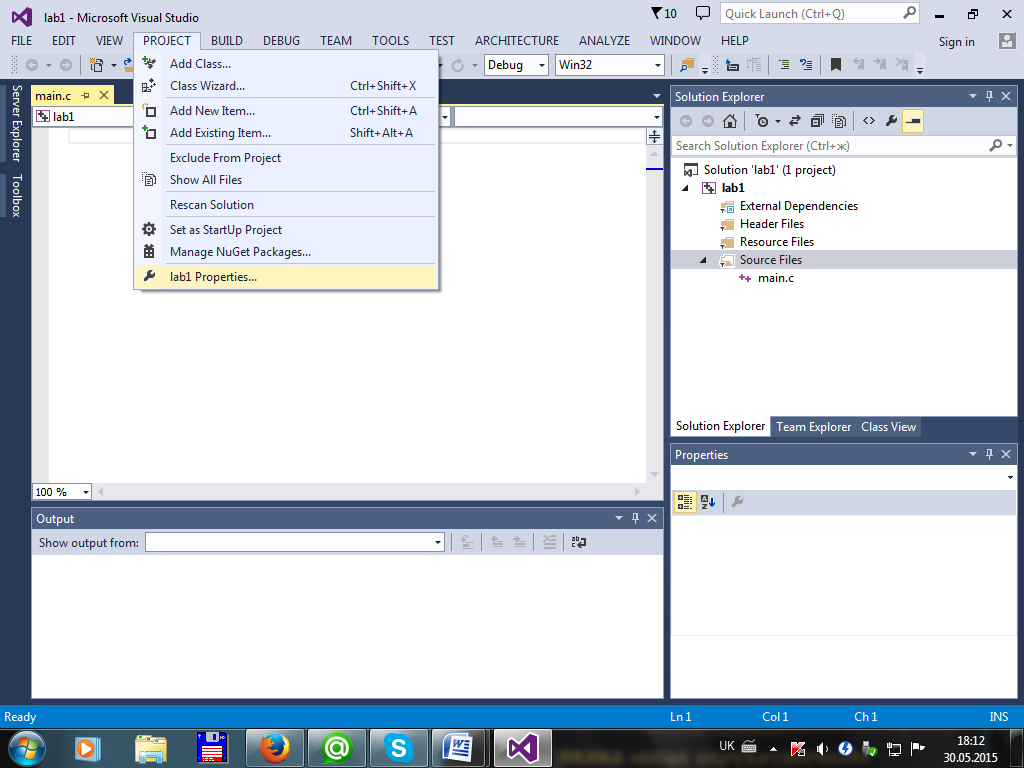Screen dimensions: 1024x768
Task: Open the Server Explorer side tab
Action: pyautogui.click(x=16, y=123)
